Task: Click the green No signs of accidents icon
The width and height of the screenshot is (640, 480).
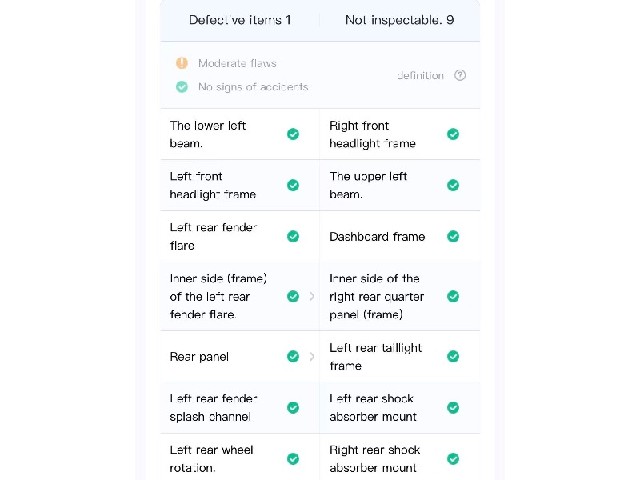Action: click(x=182, y=87)
